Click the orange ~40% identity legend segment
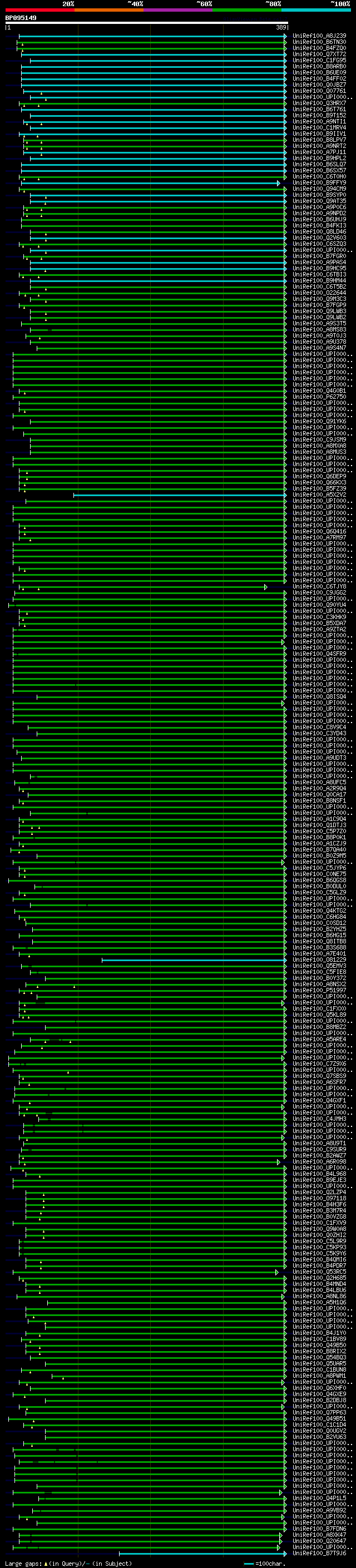Viewport: 356px width, 1568px height. [109, 10]
